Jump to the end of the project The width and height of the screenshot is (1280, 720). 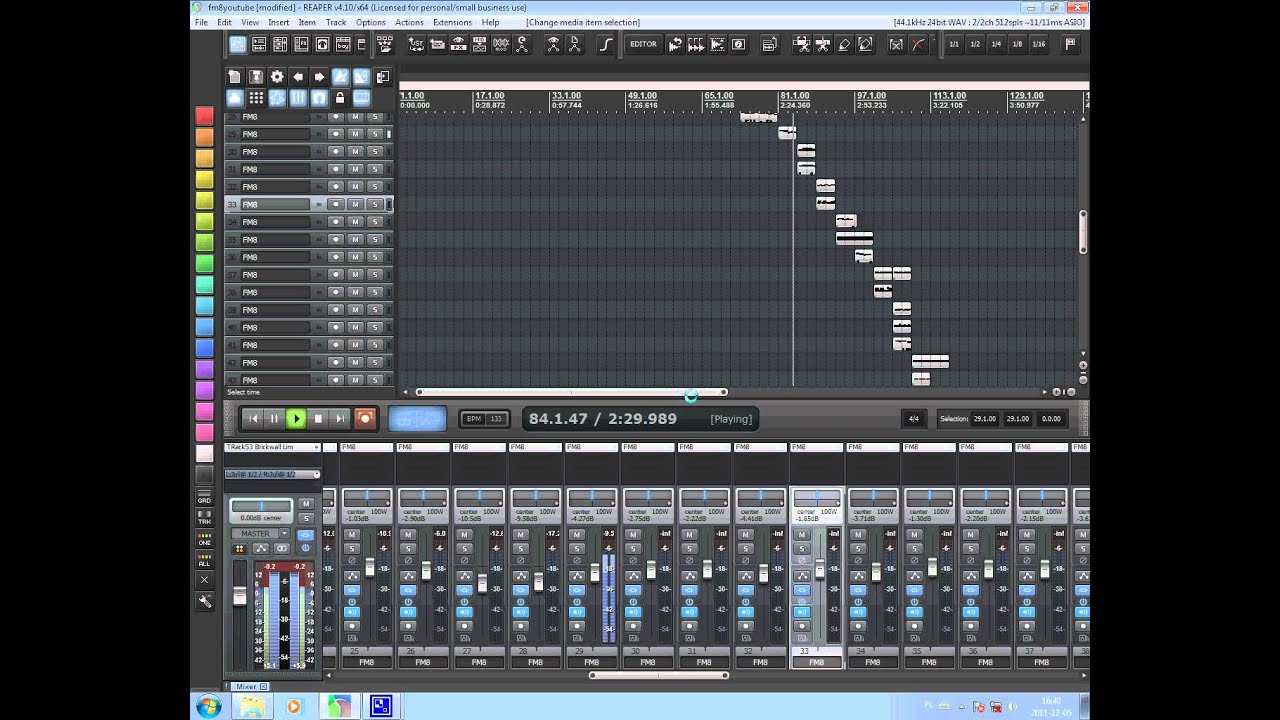(x=340, y=419)
